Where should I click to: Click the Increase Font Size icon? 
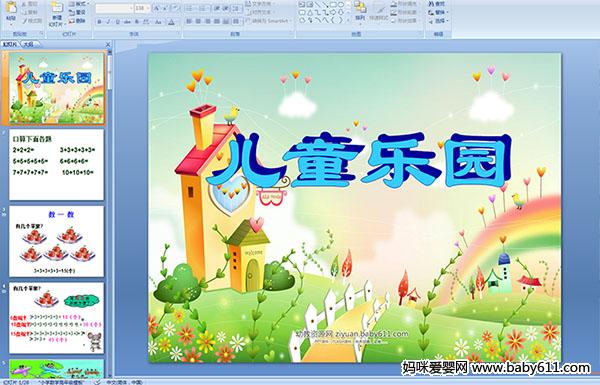click(x=157, y=8)
